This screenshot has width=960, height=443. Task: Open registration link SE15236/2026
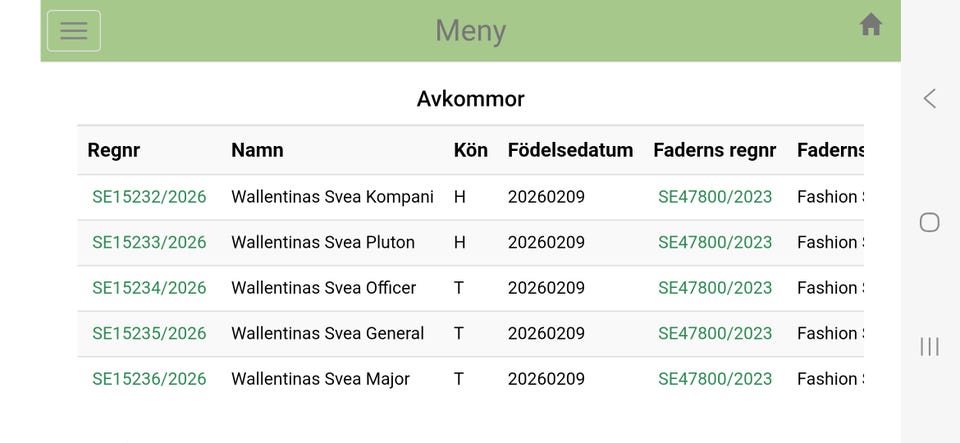tap(149, 379)
